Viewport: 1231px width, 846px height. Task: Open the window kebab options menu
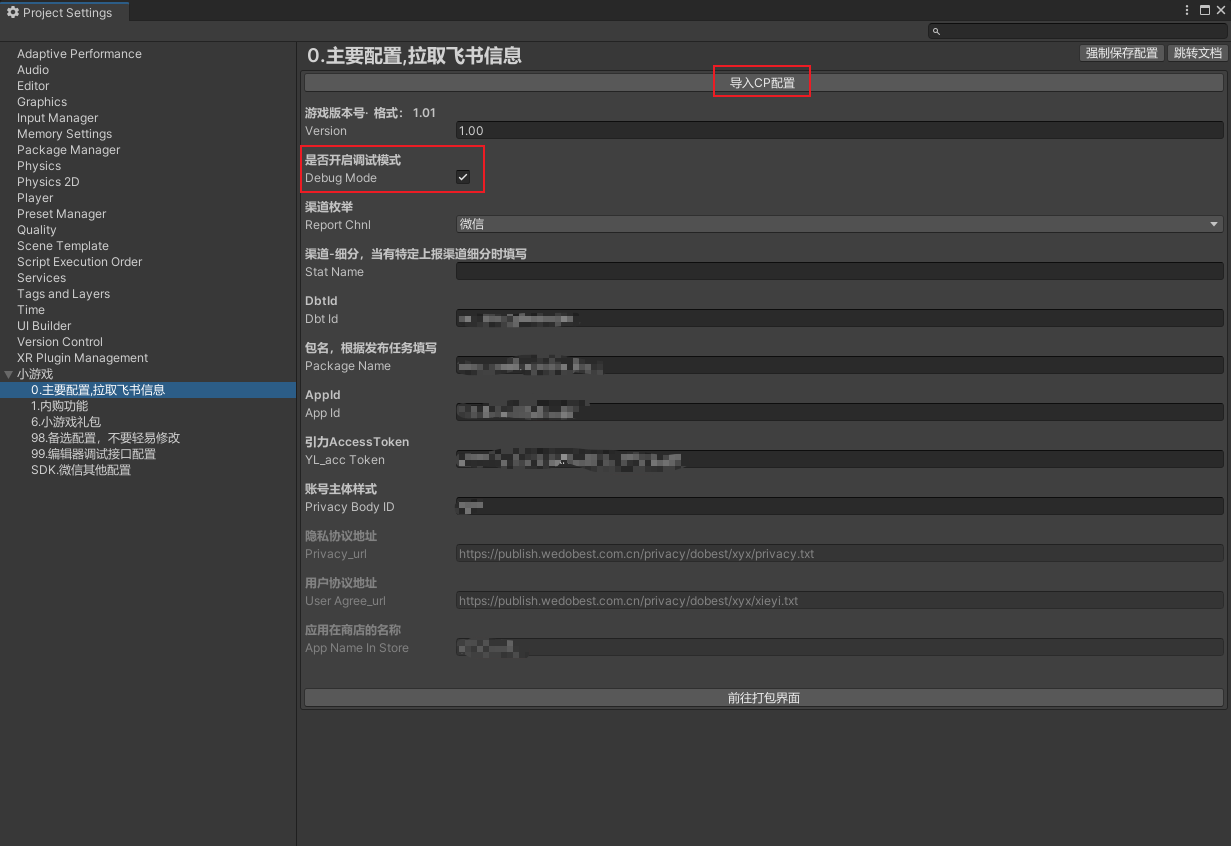1187,11
